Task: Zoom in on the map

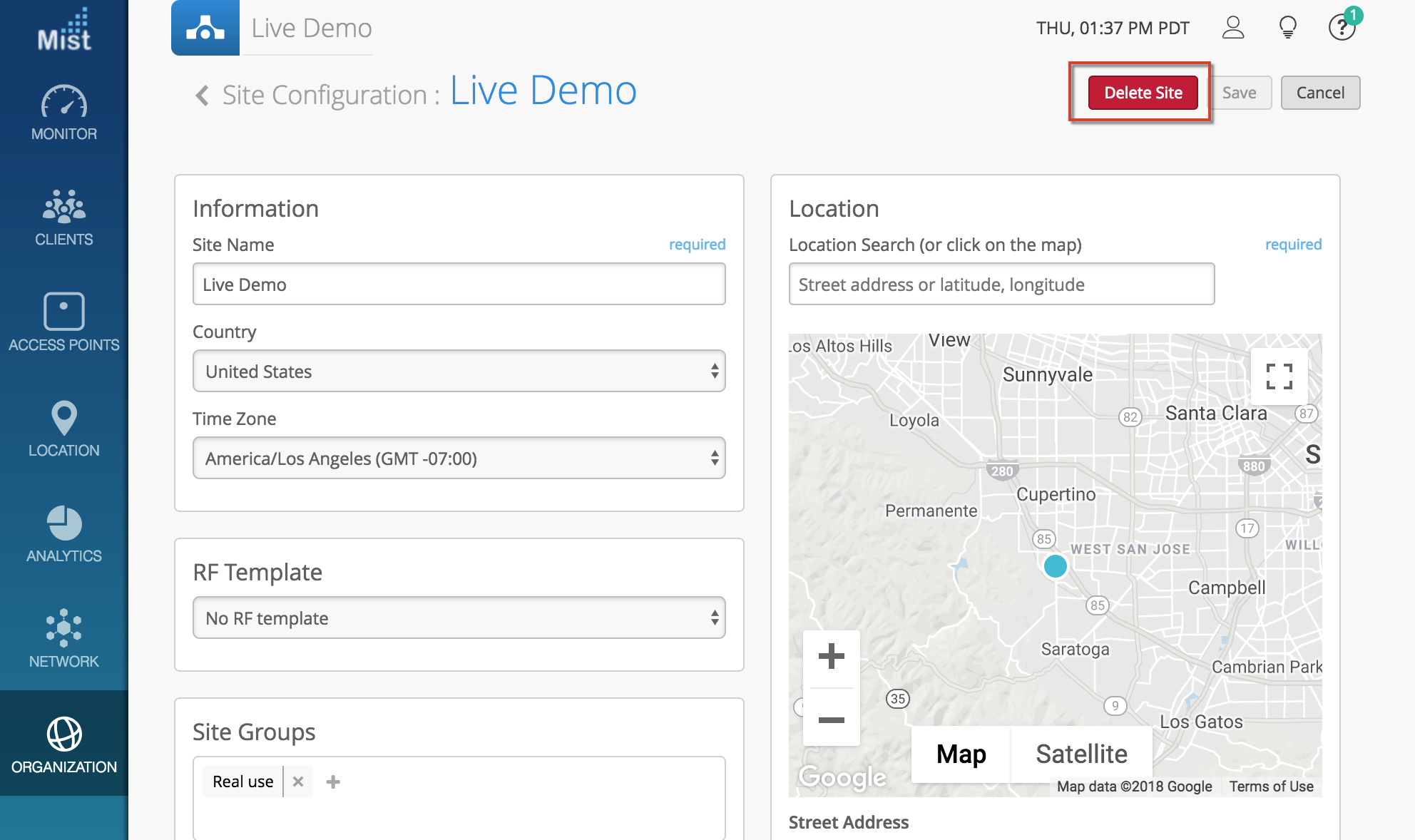Action: [x=831, y=656]
